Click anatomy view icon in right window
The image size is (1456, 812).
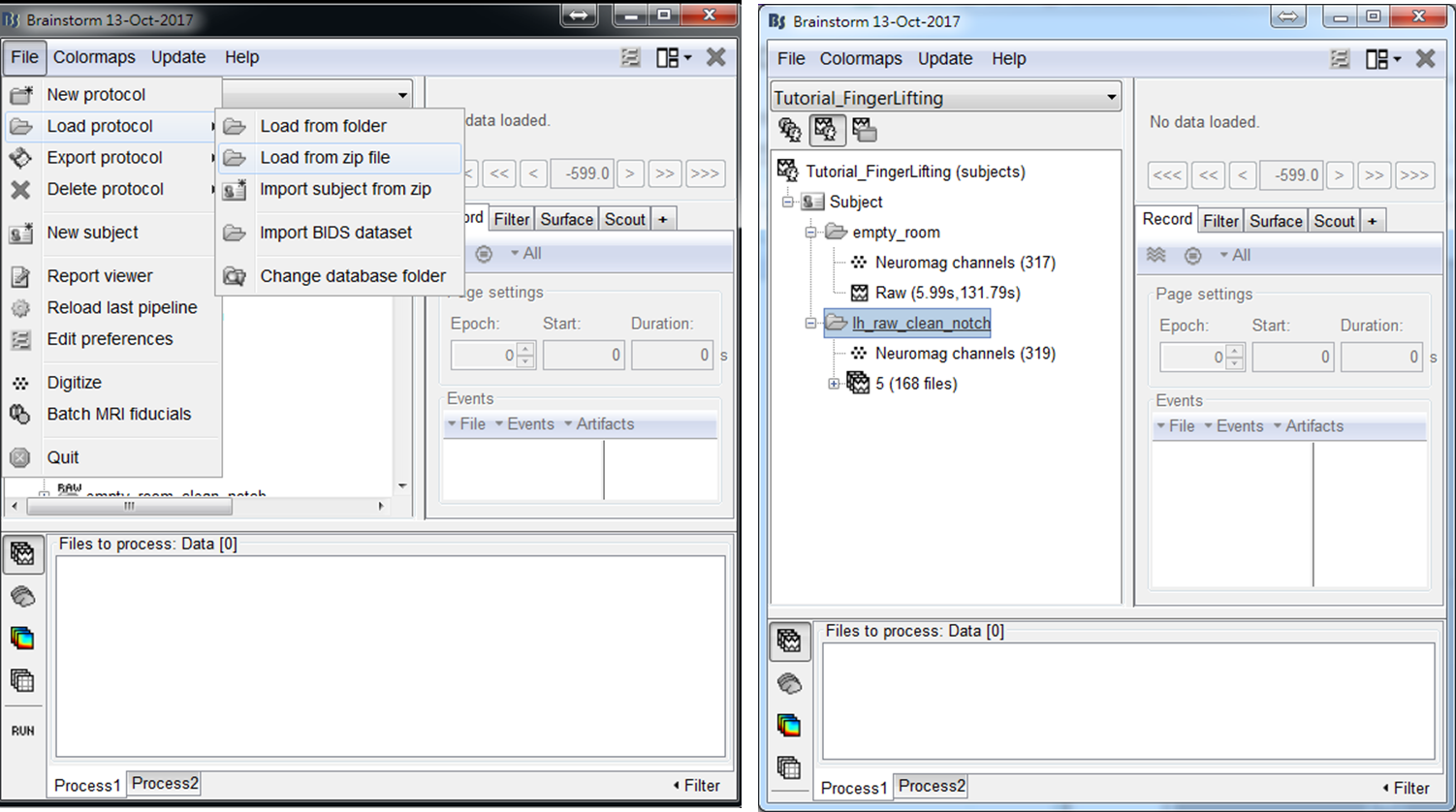click(790, 130)
